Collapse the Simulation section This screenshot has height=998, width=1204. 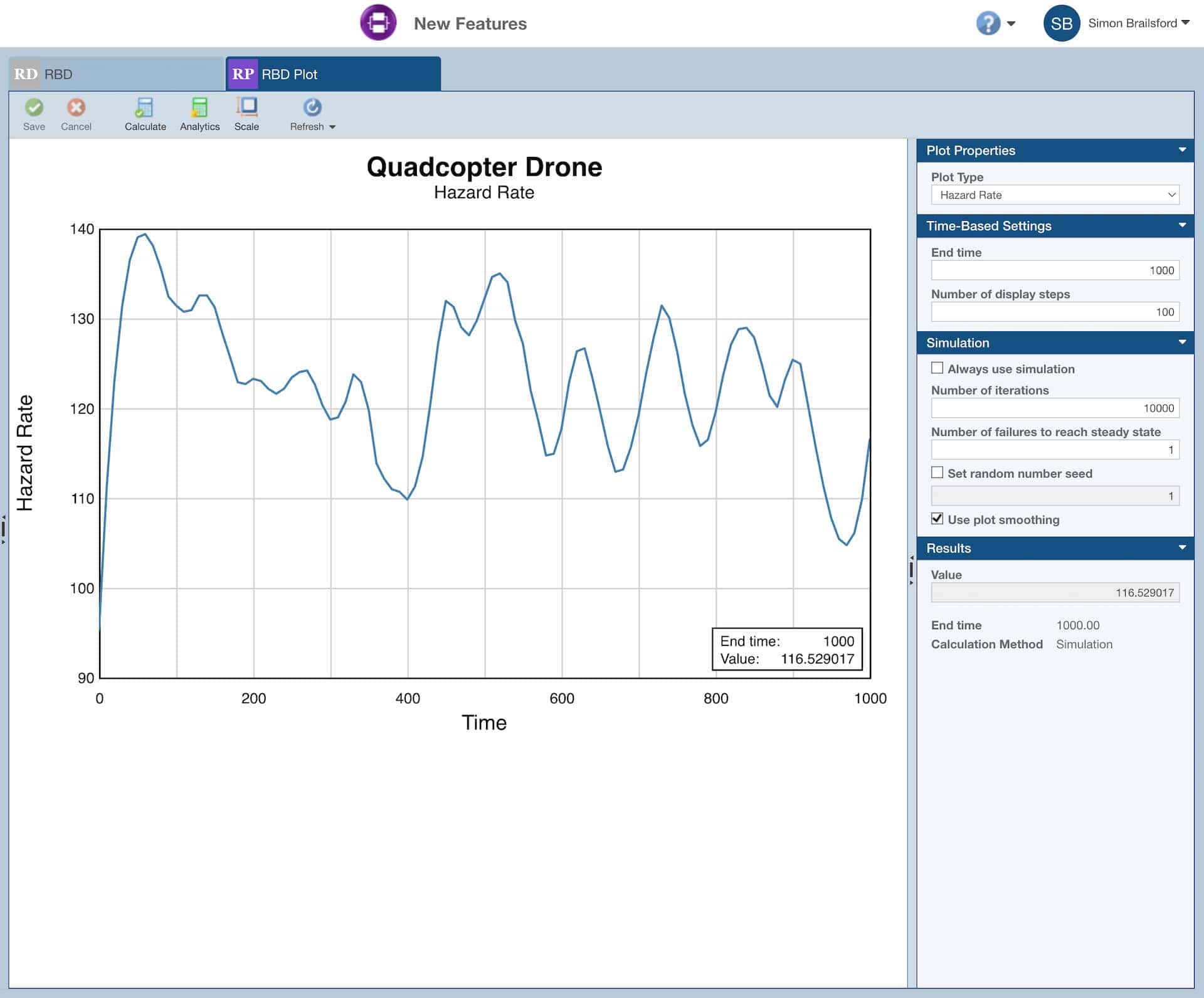pos(1183,342)
